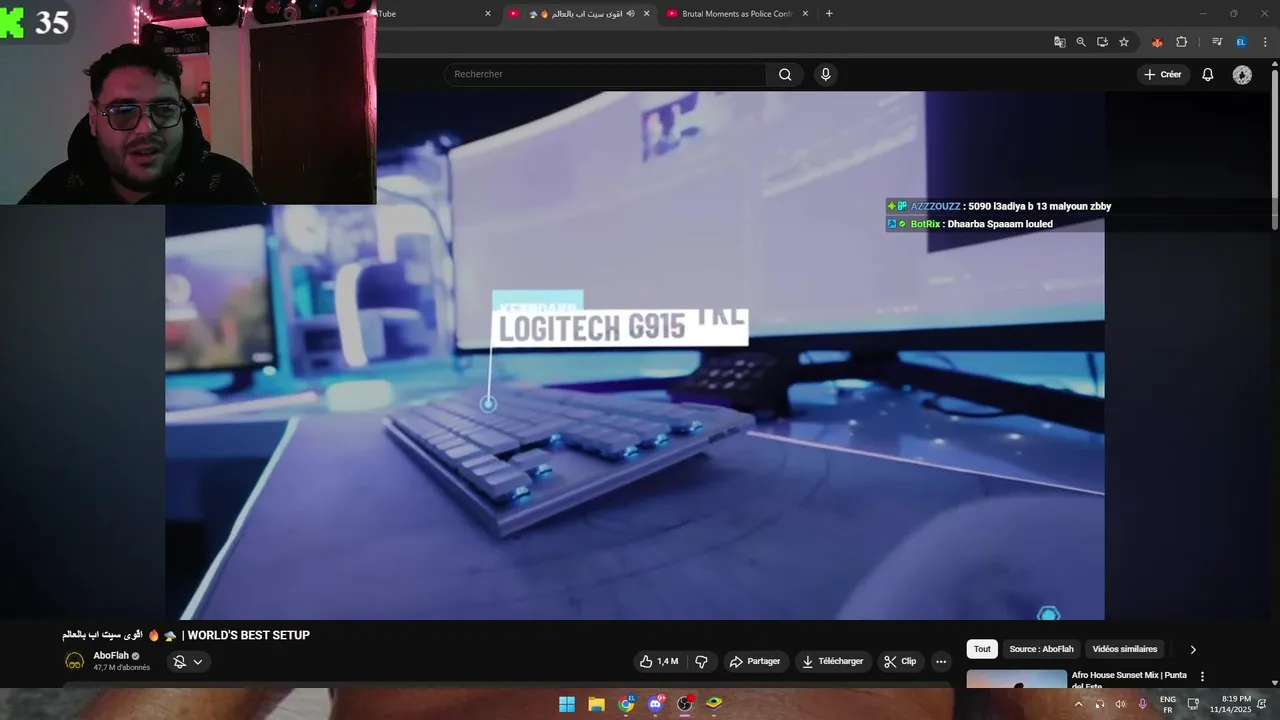Open options menu for Afro House Sunset Mix
1280x720 pixels.
[1202, 676]
